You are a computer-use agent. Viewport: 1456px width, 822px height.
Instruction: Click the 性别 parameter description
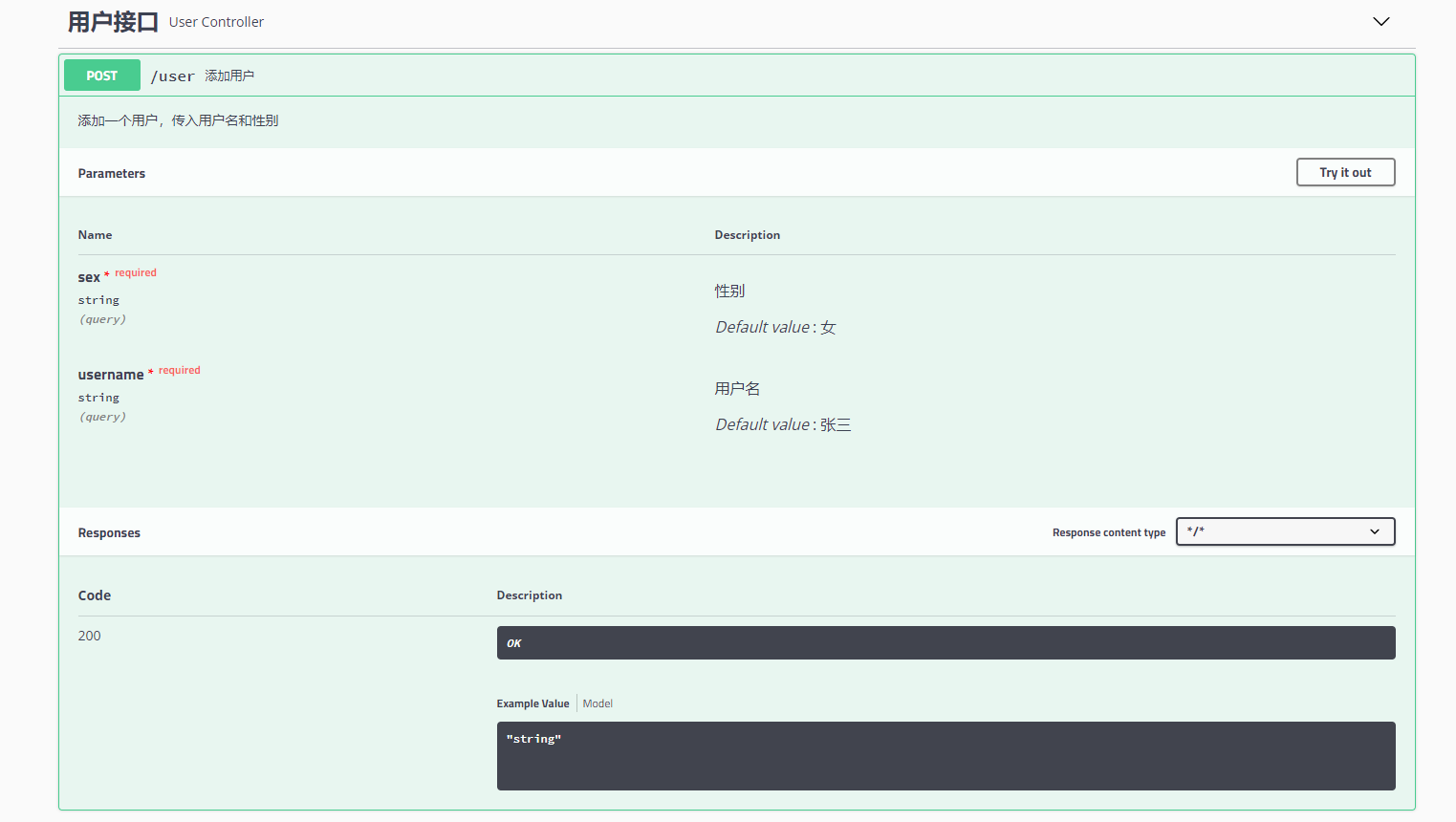[729, 291]
